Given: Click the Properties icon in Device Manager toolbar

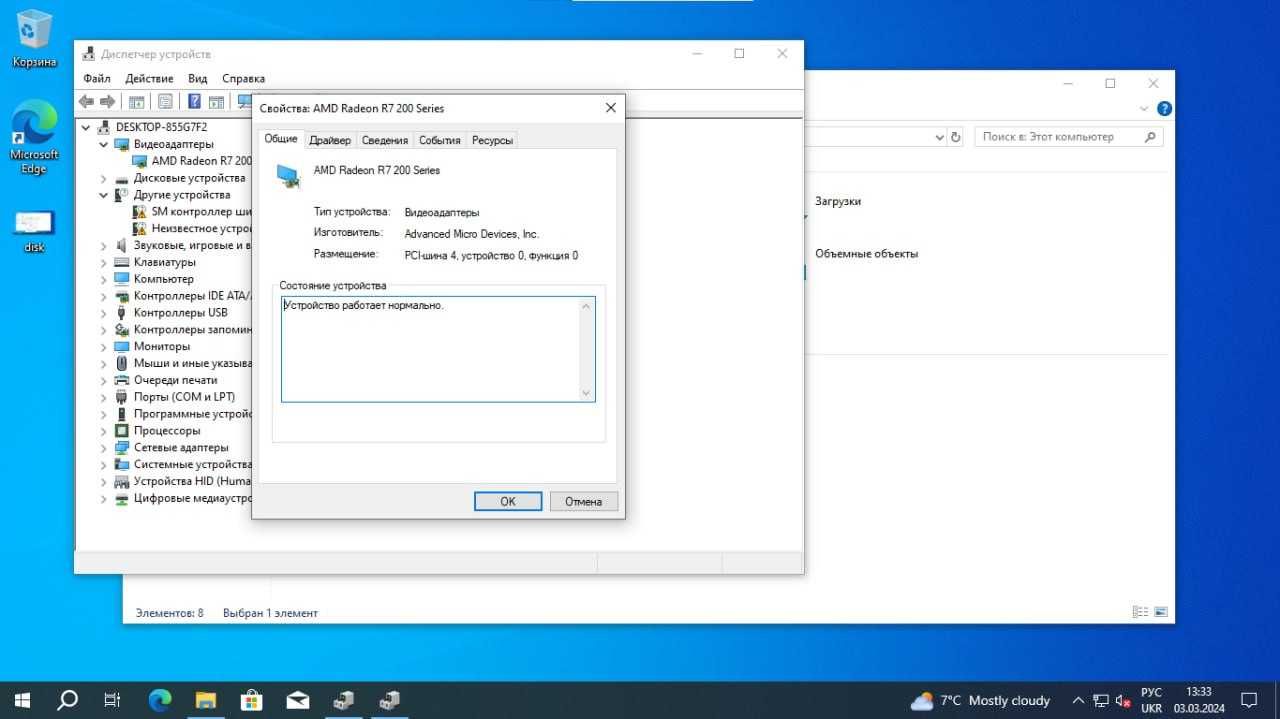Looking at the screenshot, I should tap(165, 101).
